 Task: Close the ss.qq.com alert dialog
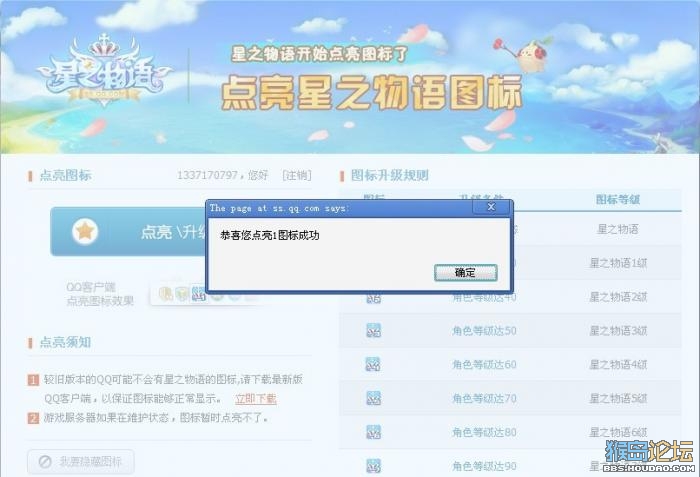pyautogui.click(x=491, y=207)
